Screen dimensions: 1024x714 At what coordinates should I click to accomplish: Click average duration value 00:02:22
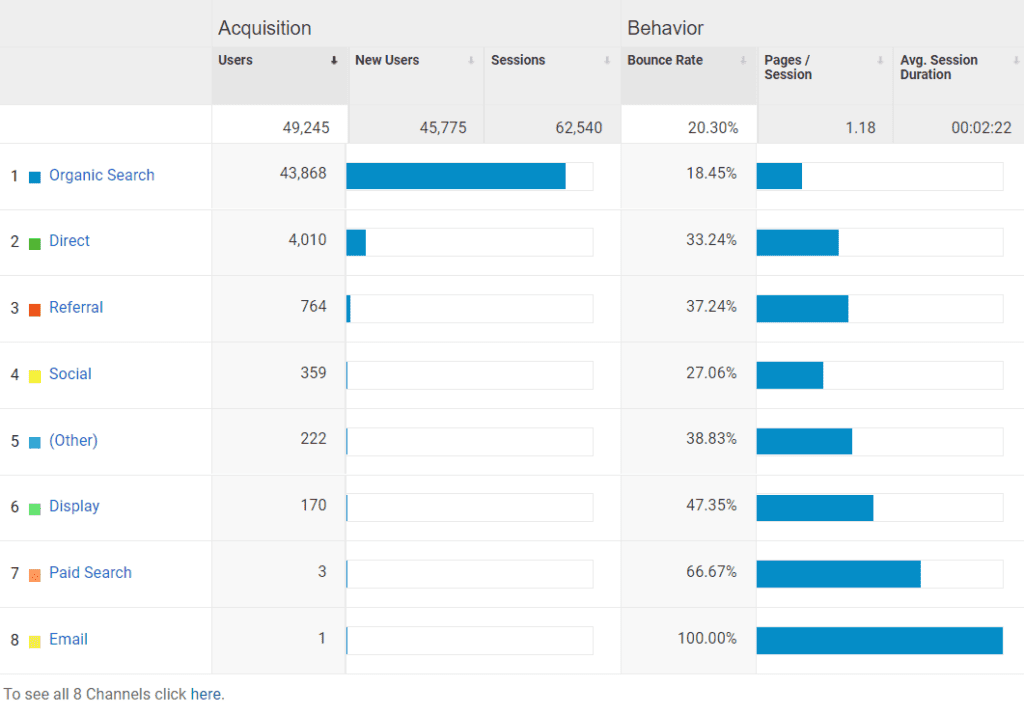981,127
